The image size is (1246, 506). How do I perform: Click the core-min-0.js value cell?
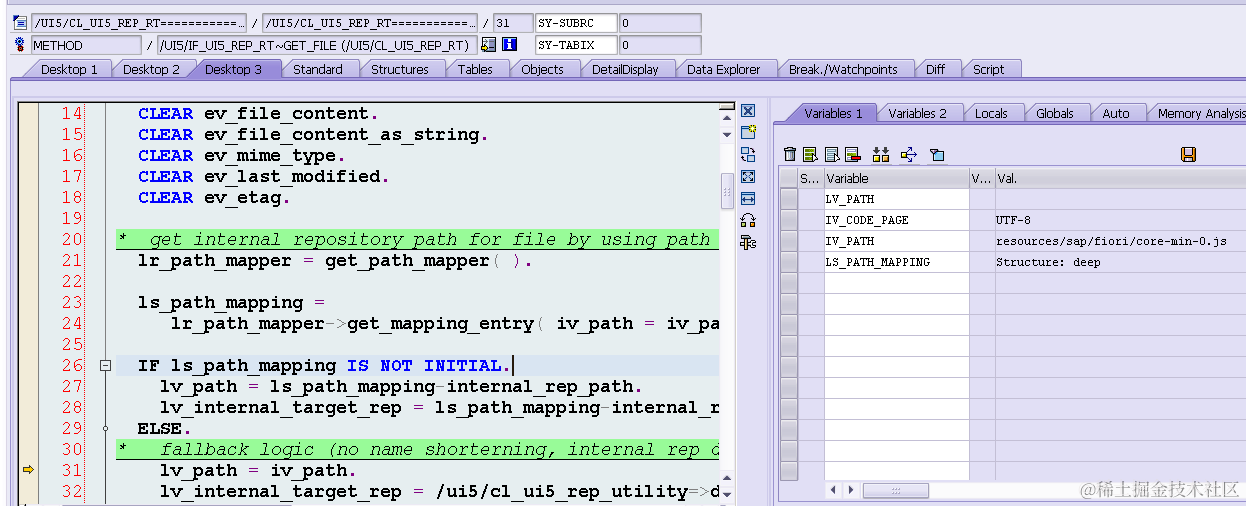(x=1120, y=241)
